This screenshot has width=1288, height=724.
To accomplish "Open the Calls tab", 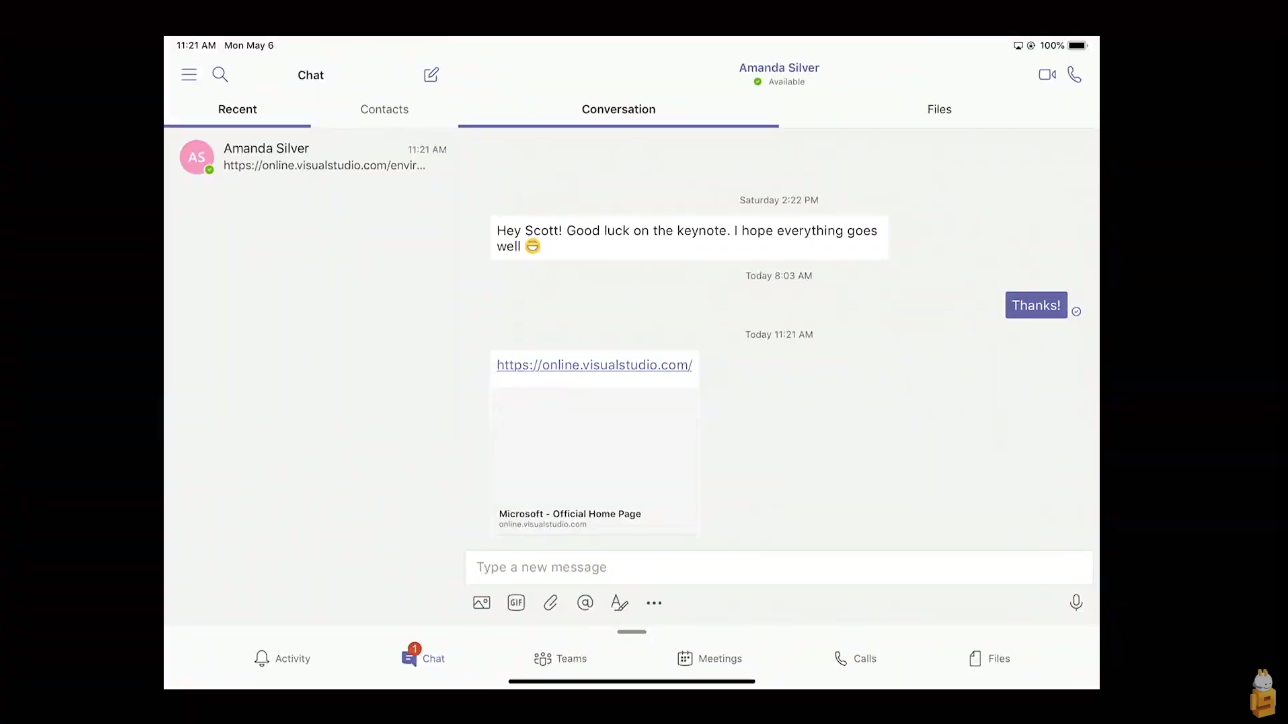I will 855,659.
